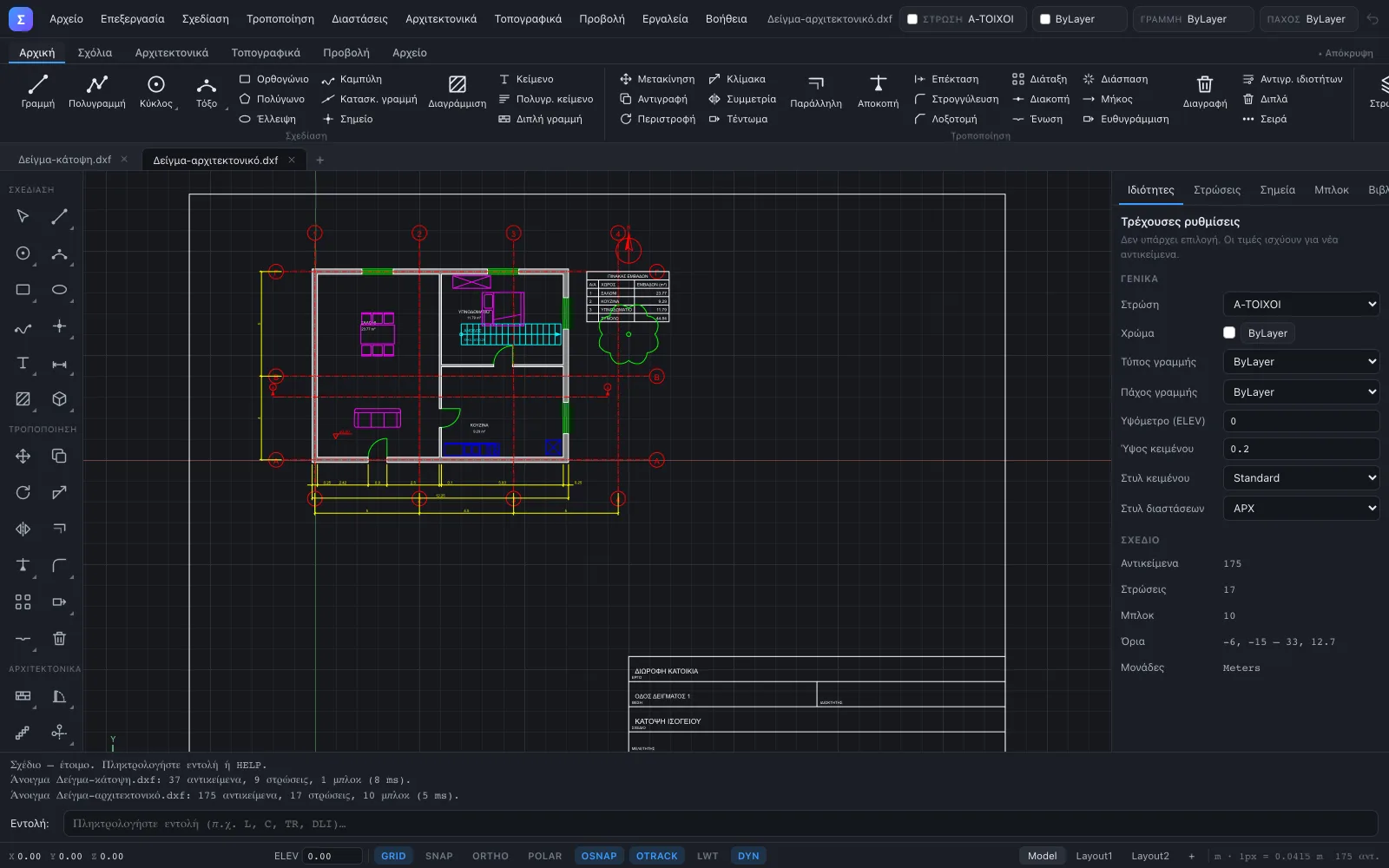Open the Διαγράμμιση hatch tool in ribbon
1389x868 pixels.
[457, 91]
